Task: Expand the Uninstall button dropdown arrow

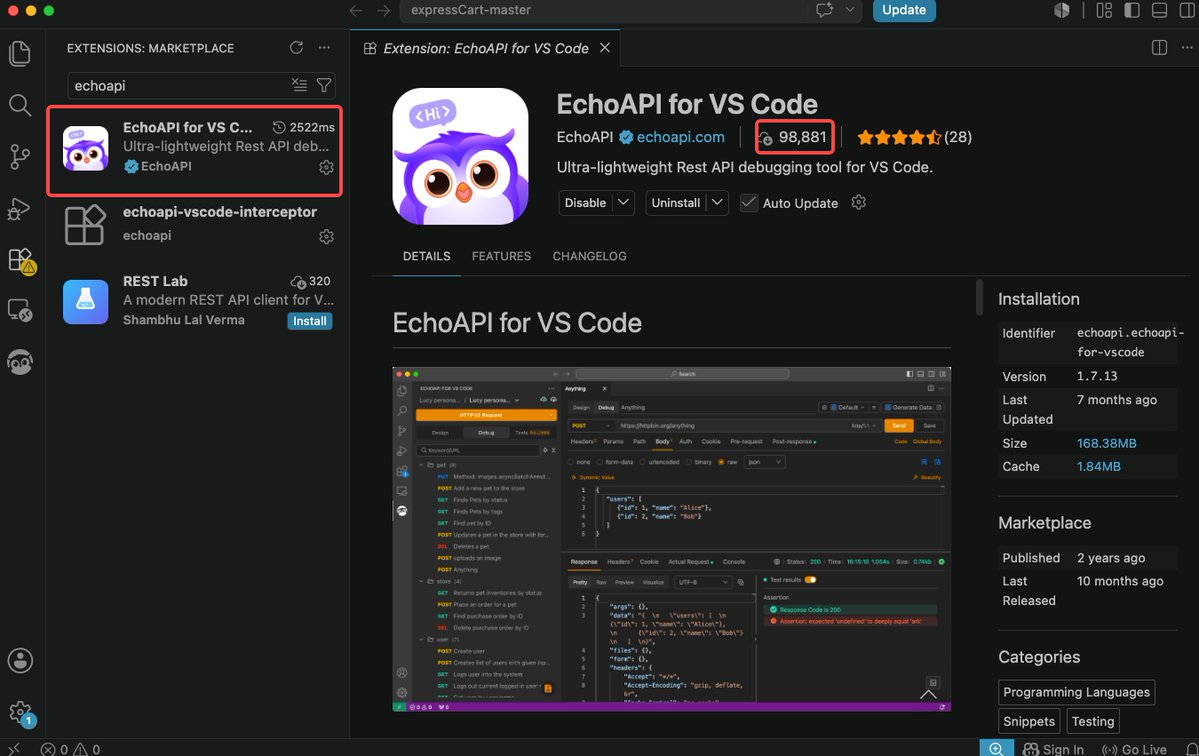Action: point(717,203)
